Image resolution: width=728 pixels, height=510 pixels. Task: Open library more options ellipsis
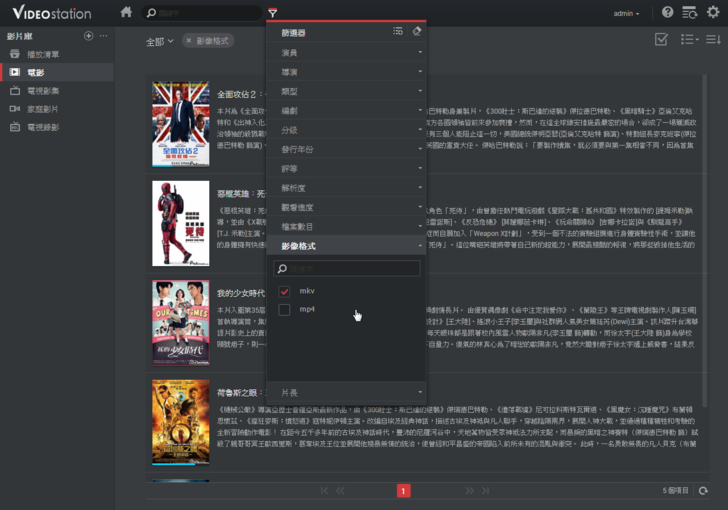(x=103, y=36)
